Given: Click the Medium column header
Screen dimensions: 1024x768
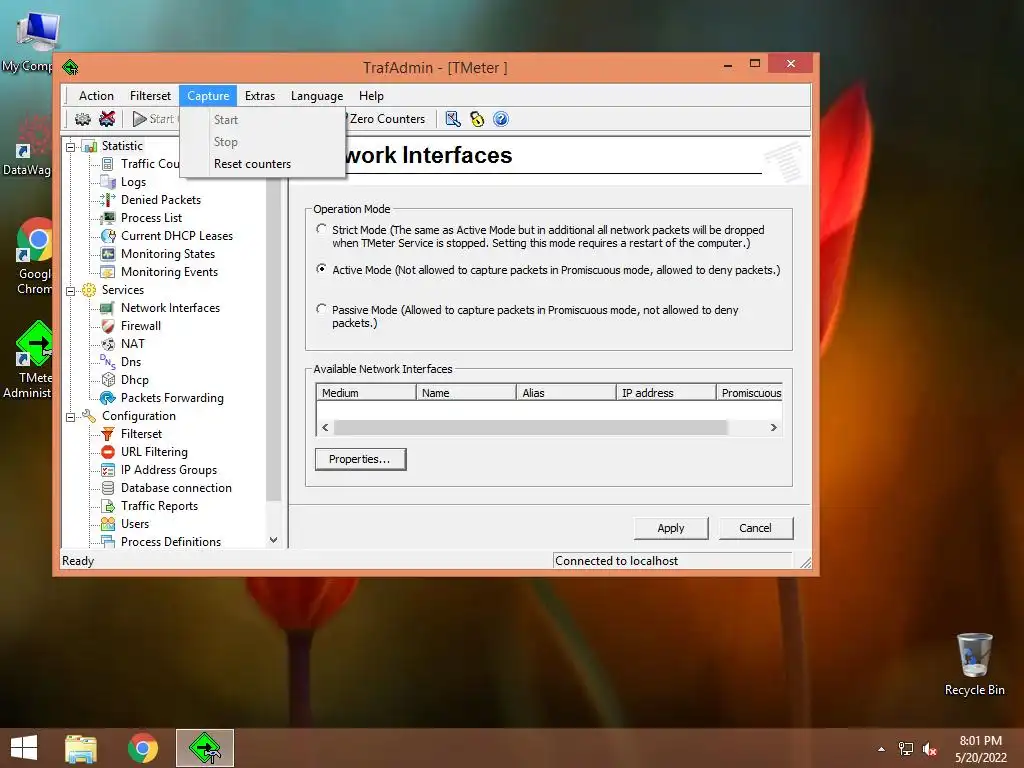Looking at the screenshot, I should click(x=366, y=392).
